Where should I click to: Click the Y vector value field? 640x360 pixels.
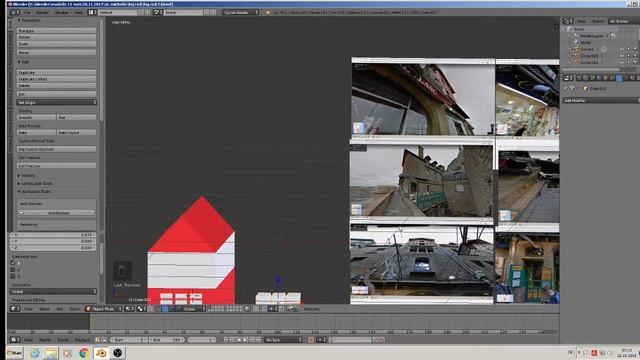coord(53,241)
